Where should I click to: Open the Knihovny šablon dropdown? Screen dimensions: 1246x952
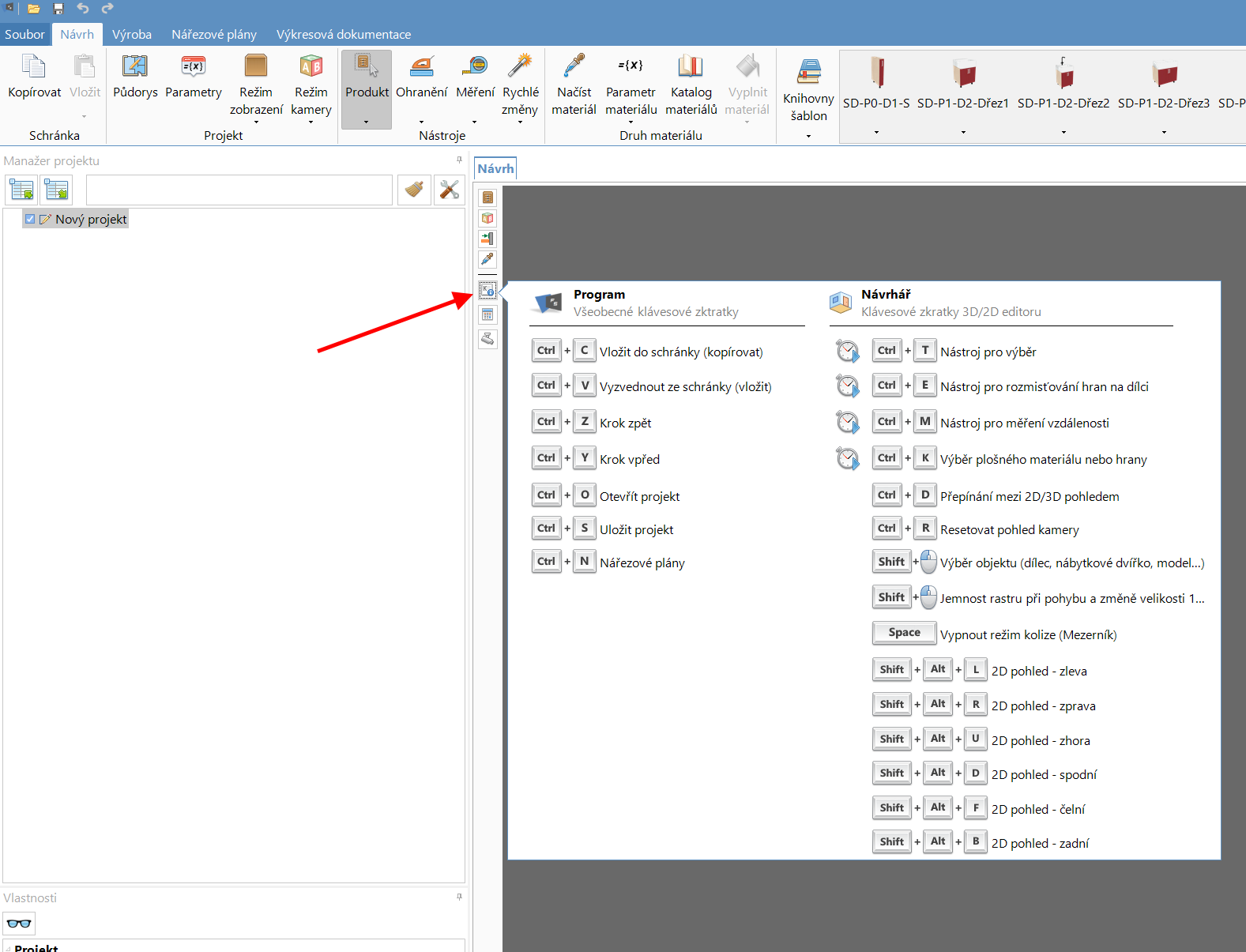[808, 136]
